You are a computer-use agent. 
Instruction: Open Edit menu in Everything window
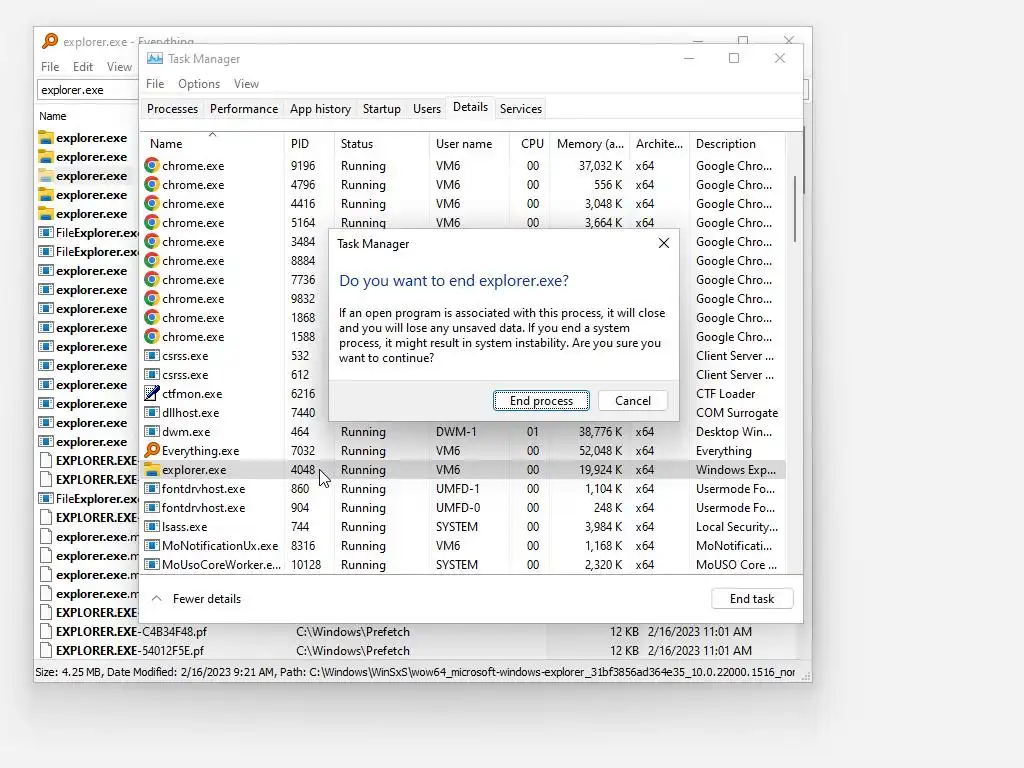coord(82,67)
